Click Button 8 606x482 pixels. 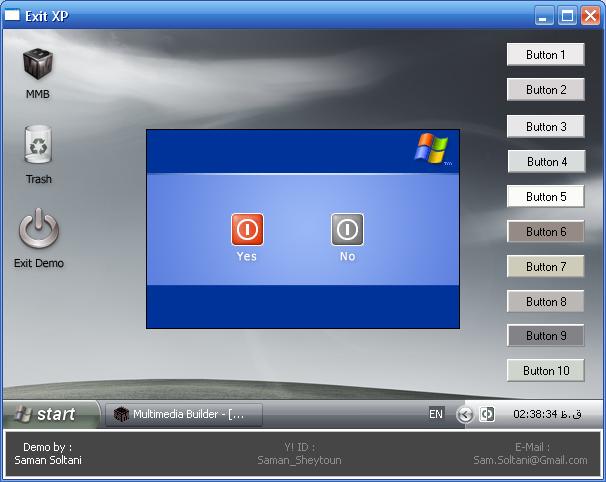click(545, 301)
